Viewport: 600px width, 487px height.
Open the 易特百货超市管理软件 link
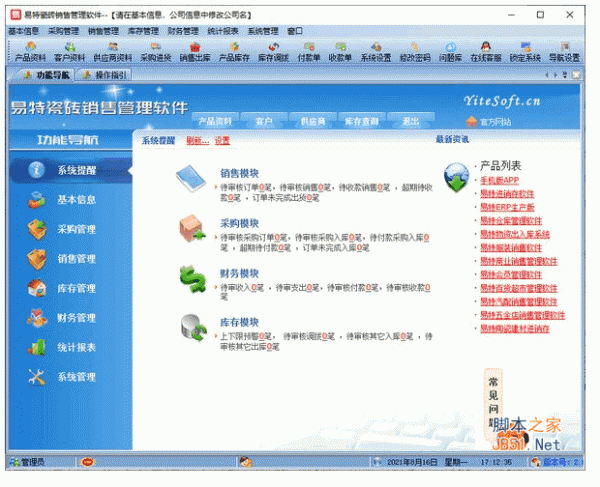pos(518,288)
